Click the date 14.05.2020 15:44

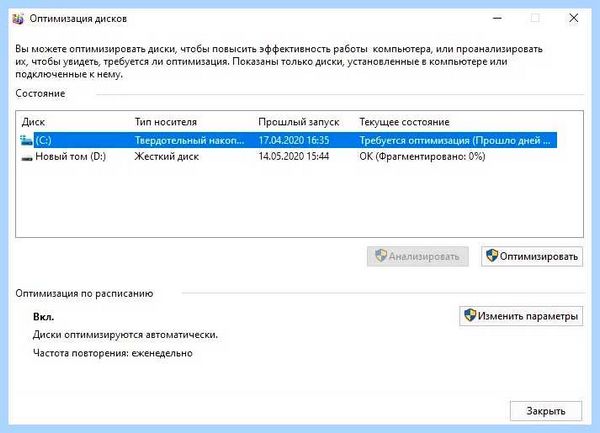pos(294,156)
